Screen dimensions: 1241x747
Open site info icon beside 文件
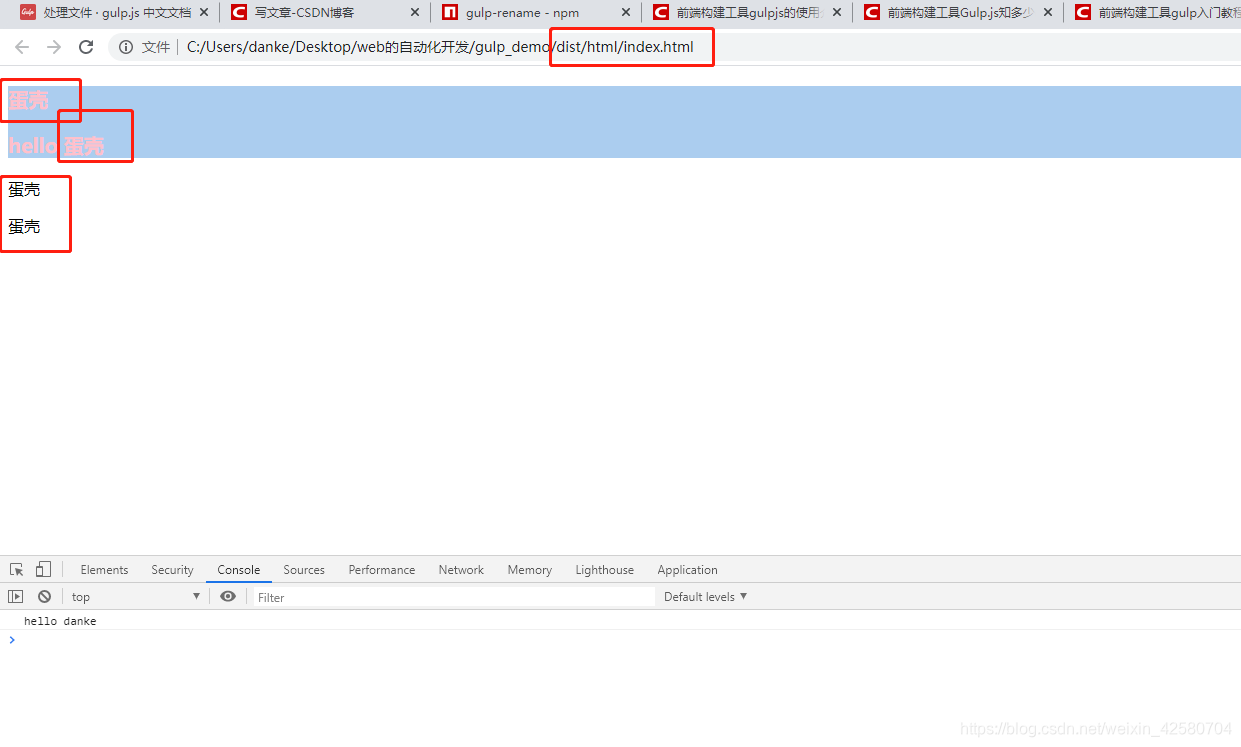tap(126, 47)
